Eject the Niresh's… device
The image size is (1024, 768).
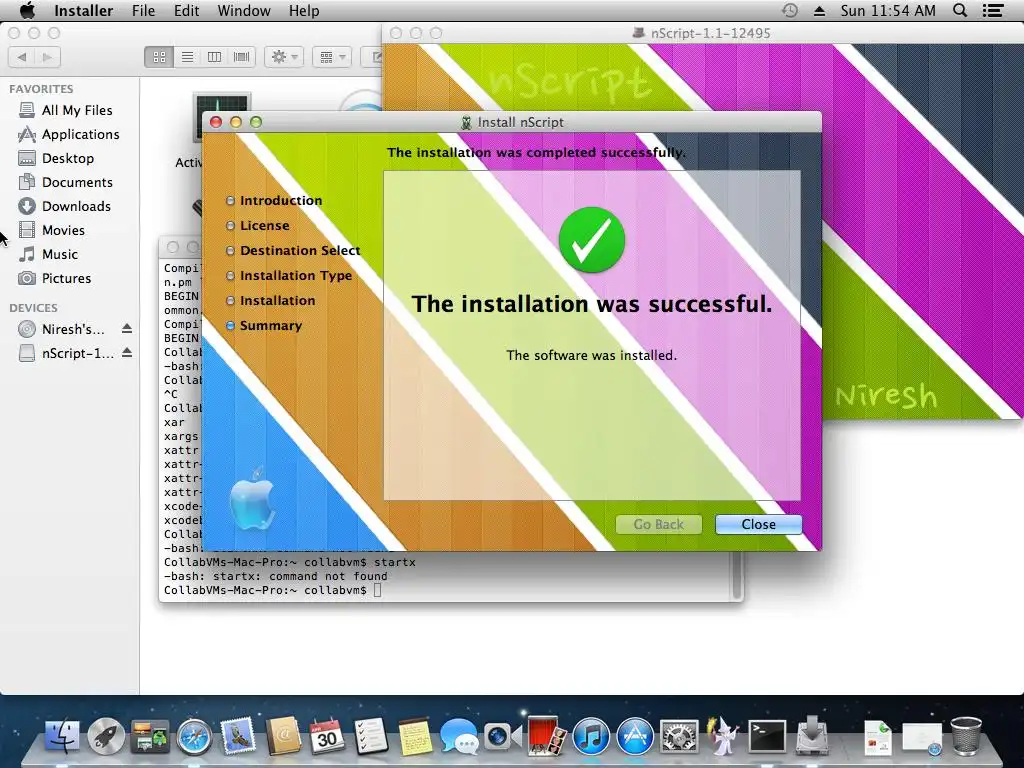pyautogui.click(x=127, y=328)
